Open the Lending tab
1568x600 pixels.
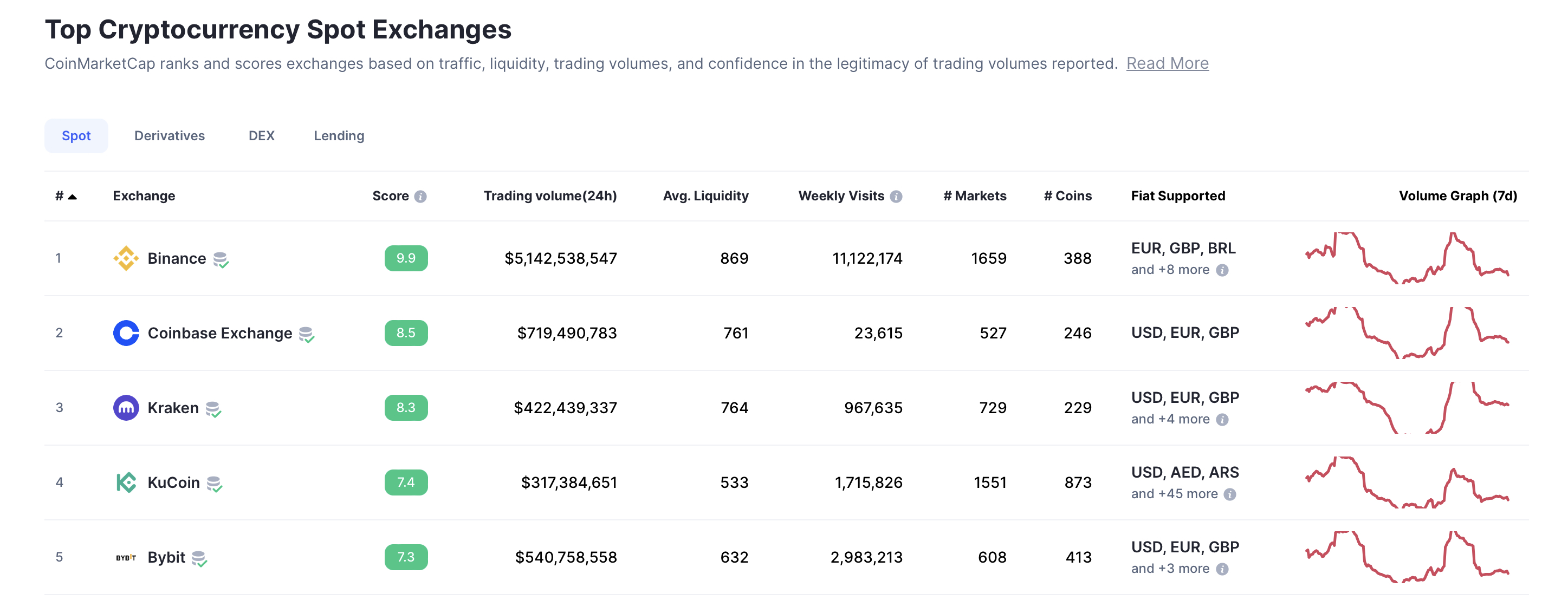pyautogui.click(x=339, y=136)
